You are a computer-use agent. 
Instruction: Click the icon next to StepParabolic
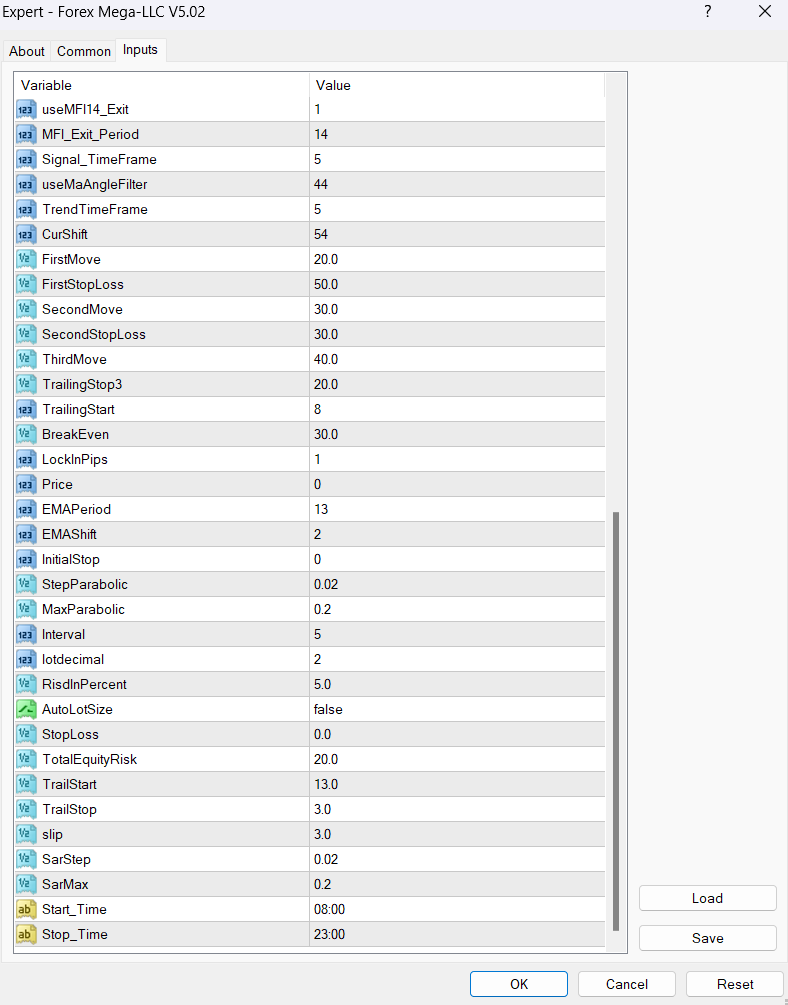(x=26, y=585)
